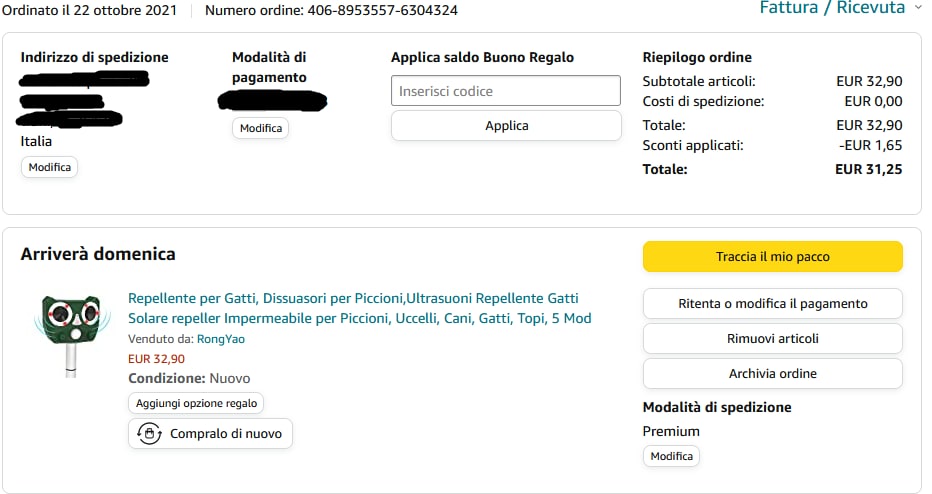Click Modifica under Indirizzo di spedizione

coord(49,167)
